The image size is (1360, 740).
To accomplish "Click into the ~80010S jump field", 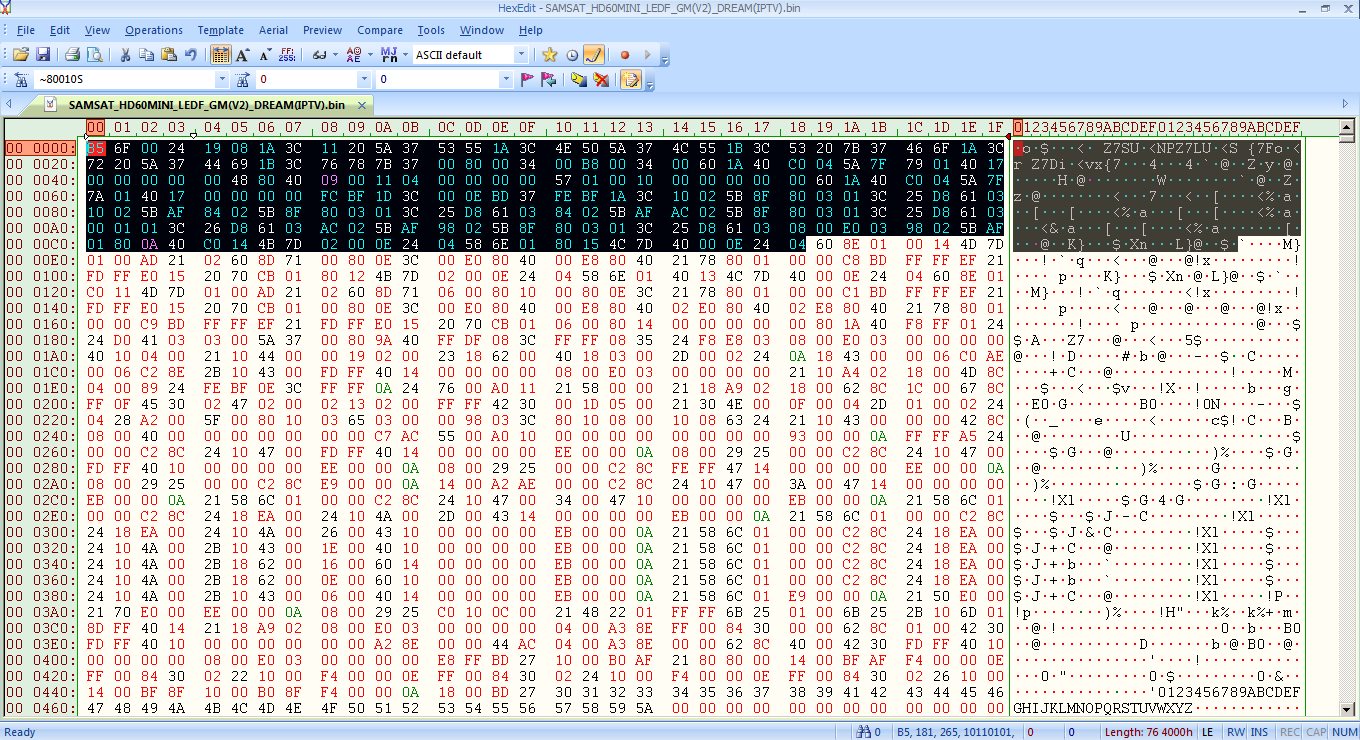I will pos(125,80).
